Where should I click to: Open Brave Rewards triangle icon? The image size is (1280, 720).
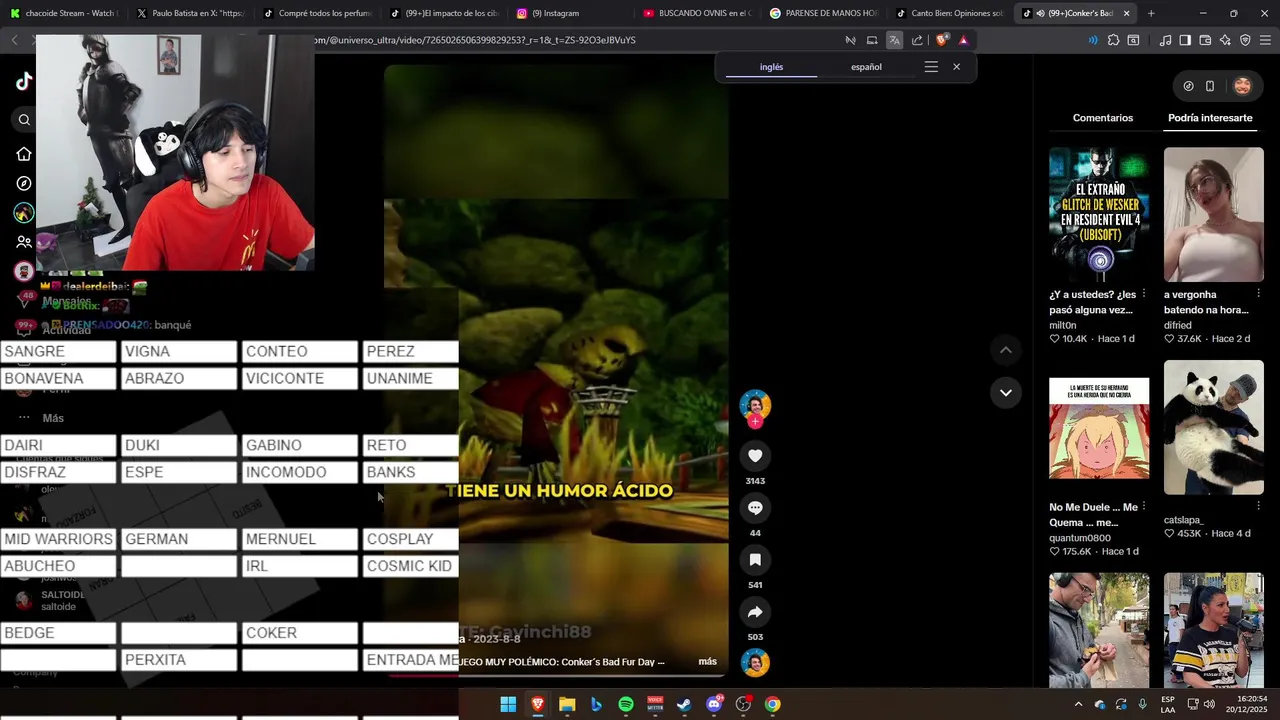point(963,40)
